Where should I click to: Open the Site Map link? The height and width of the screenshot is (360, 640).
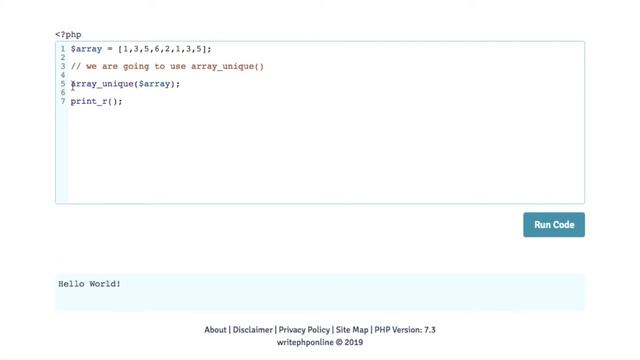click(352, 330)
